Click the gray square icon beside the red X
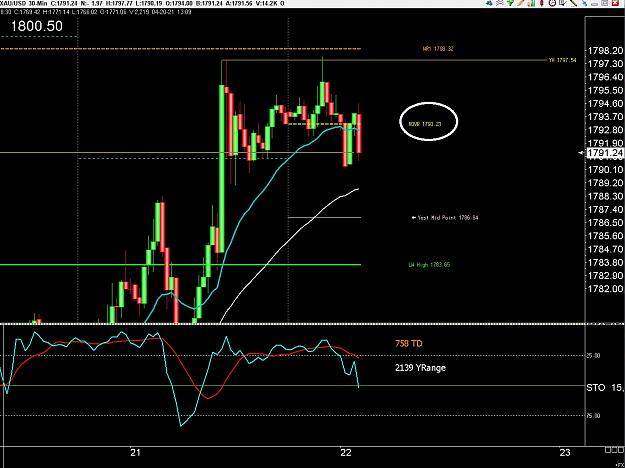 605,3
